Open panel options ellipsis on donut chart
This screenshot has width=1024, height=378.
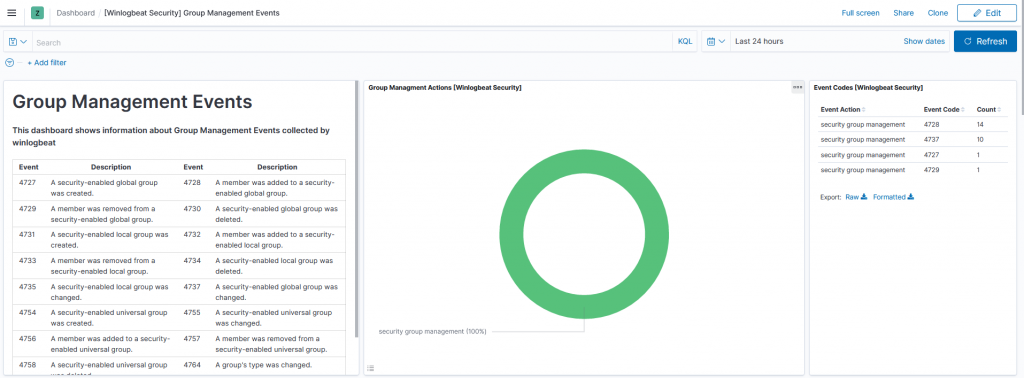pos(797,87)
